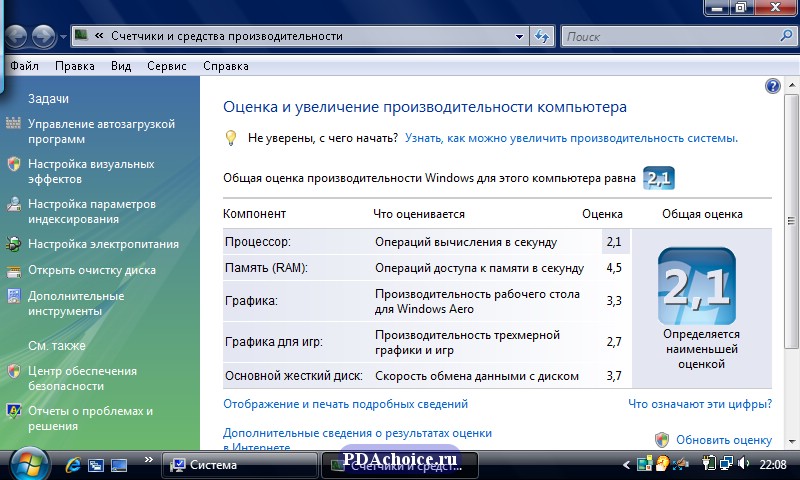Image resolution: width=800 pixels, height=480 pixels.
Task: Launch Internet Explorer from Quick Launch
Action: (x=73, y=465)
